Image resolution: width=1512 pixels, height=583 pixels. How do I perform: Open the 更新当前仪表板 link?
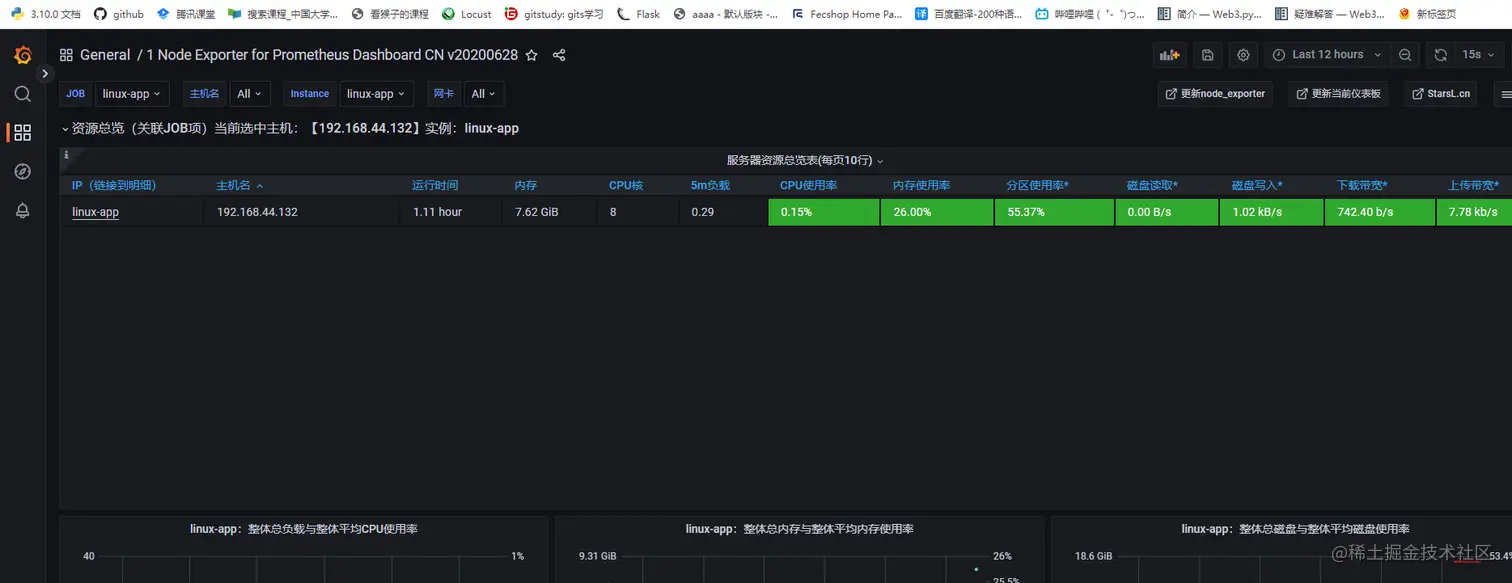(1339, 94)
